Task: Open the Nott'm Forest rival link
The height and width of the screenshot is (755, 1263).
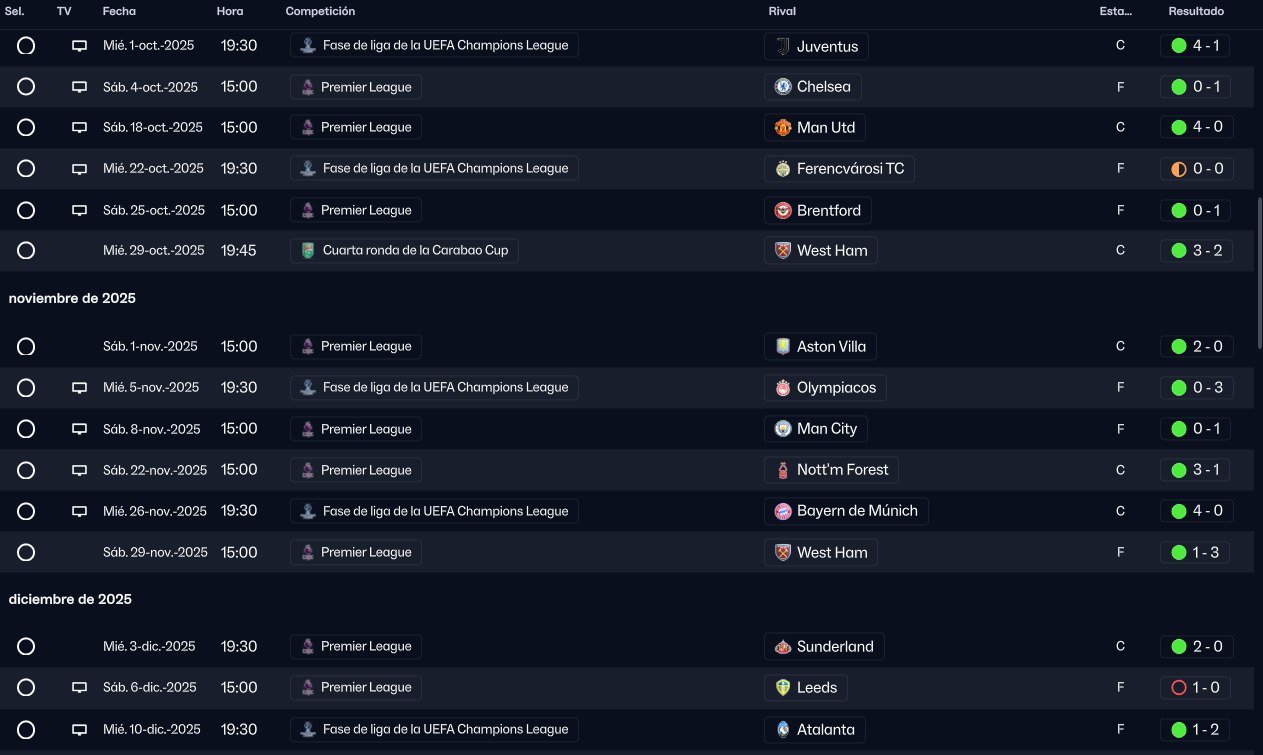Action: [x=831, y=470]
